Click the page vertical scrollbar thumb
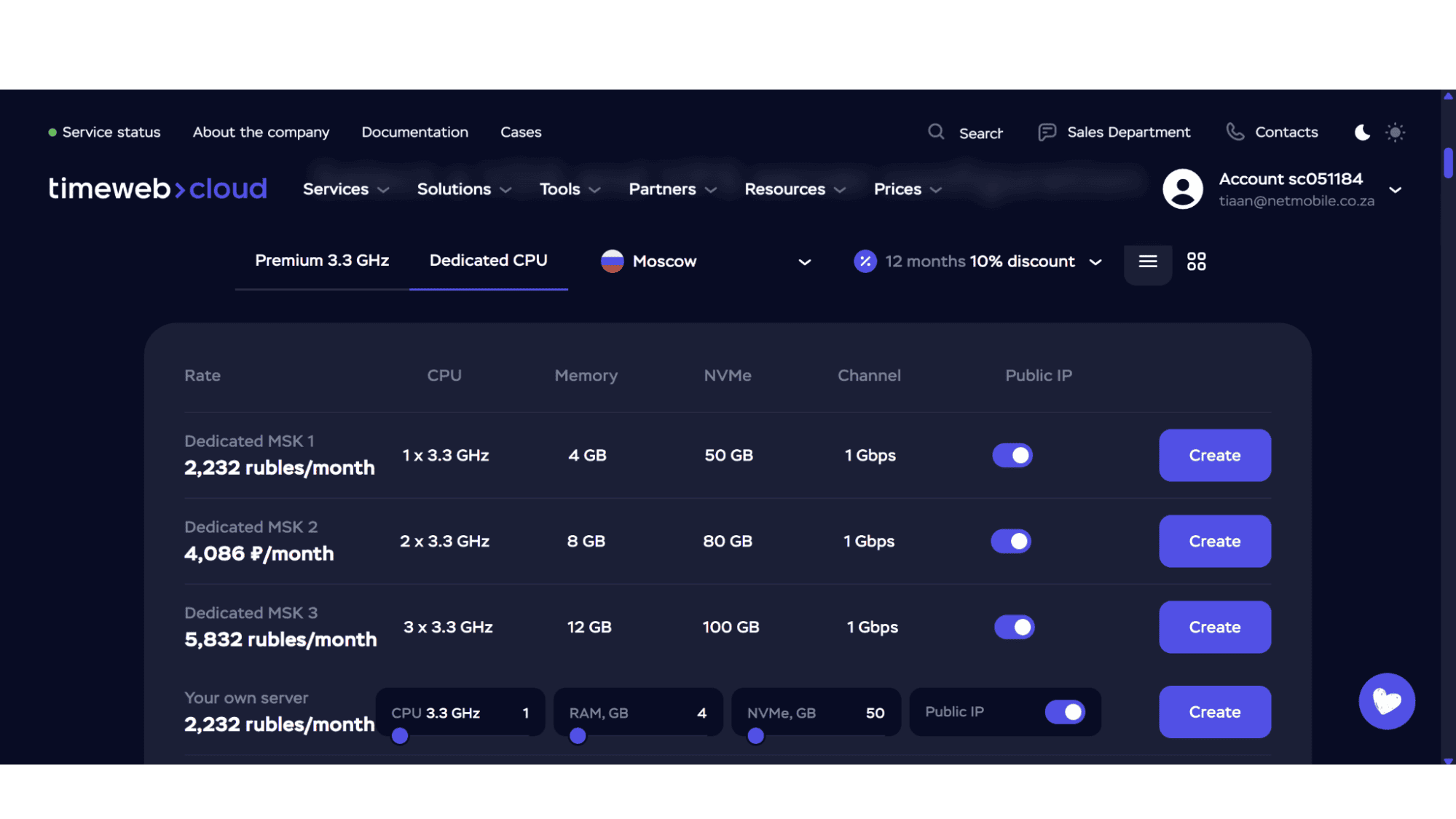 tap(1448, 162)
